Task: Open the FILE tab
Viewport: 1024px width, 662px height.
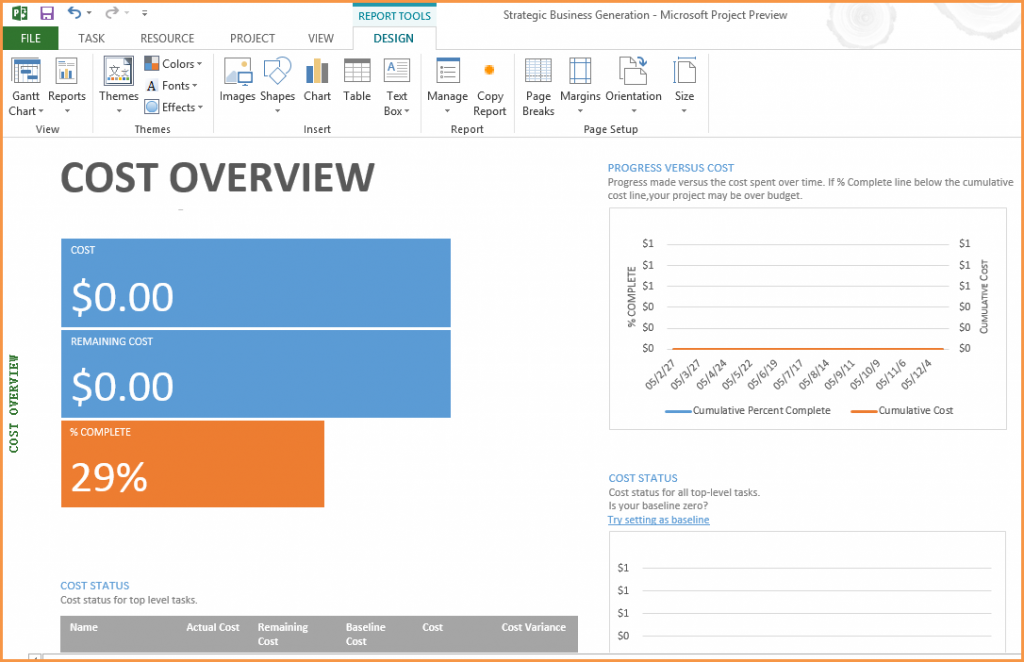Action: 31,38
